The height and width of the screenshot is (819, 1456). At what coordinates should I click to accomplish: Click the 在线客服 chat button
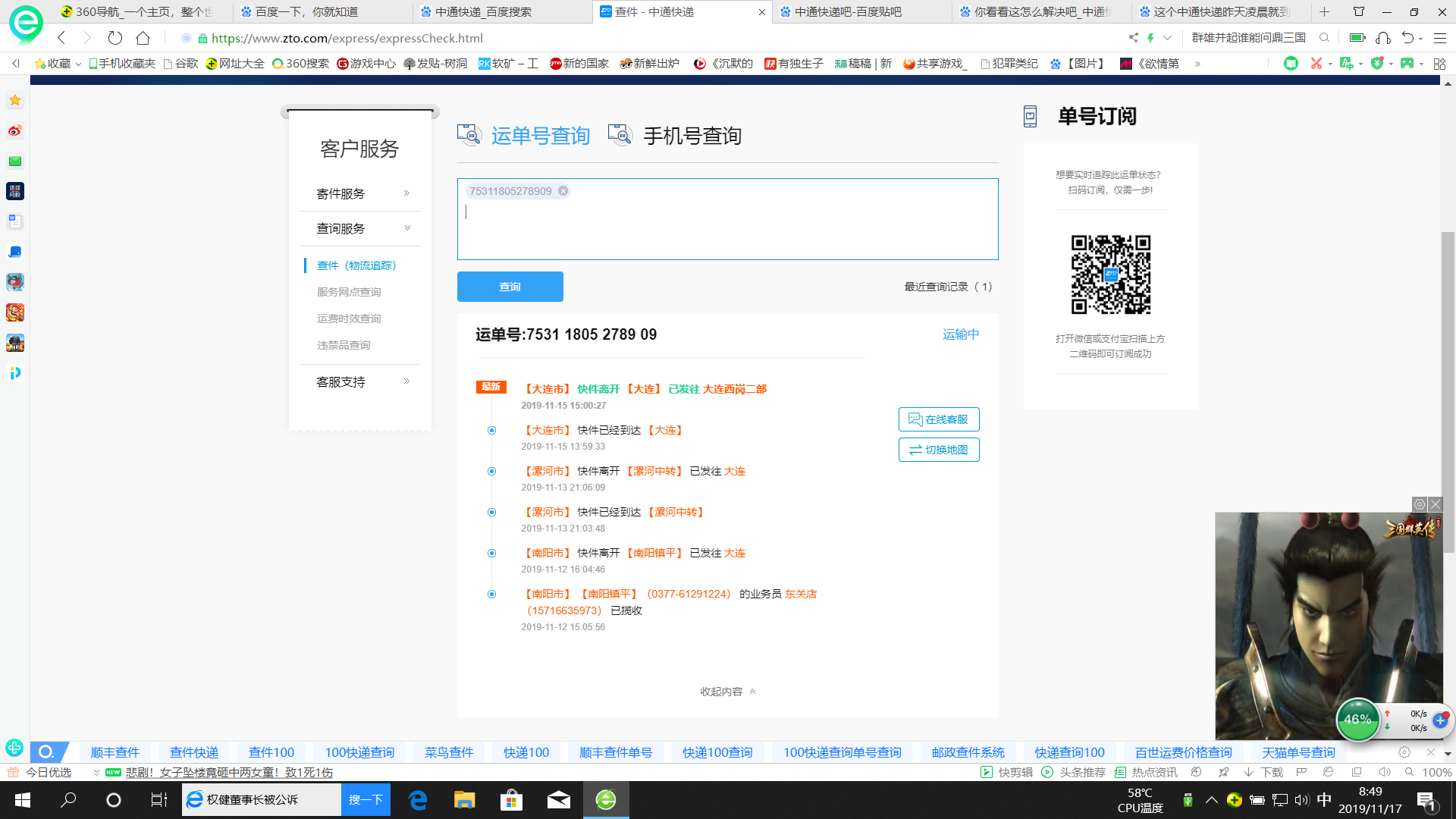939,419
